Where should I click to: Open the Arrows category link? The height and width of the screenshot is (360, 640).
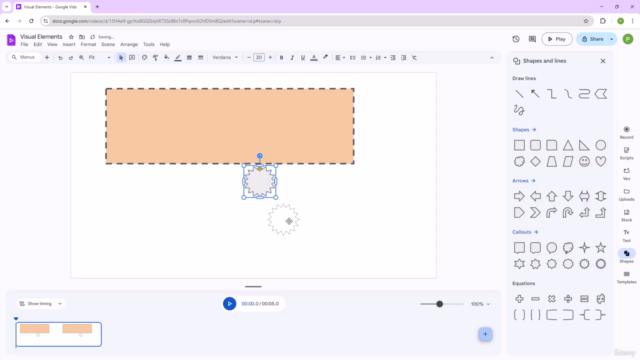tap(524, 181)
